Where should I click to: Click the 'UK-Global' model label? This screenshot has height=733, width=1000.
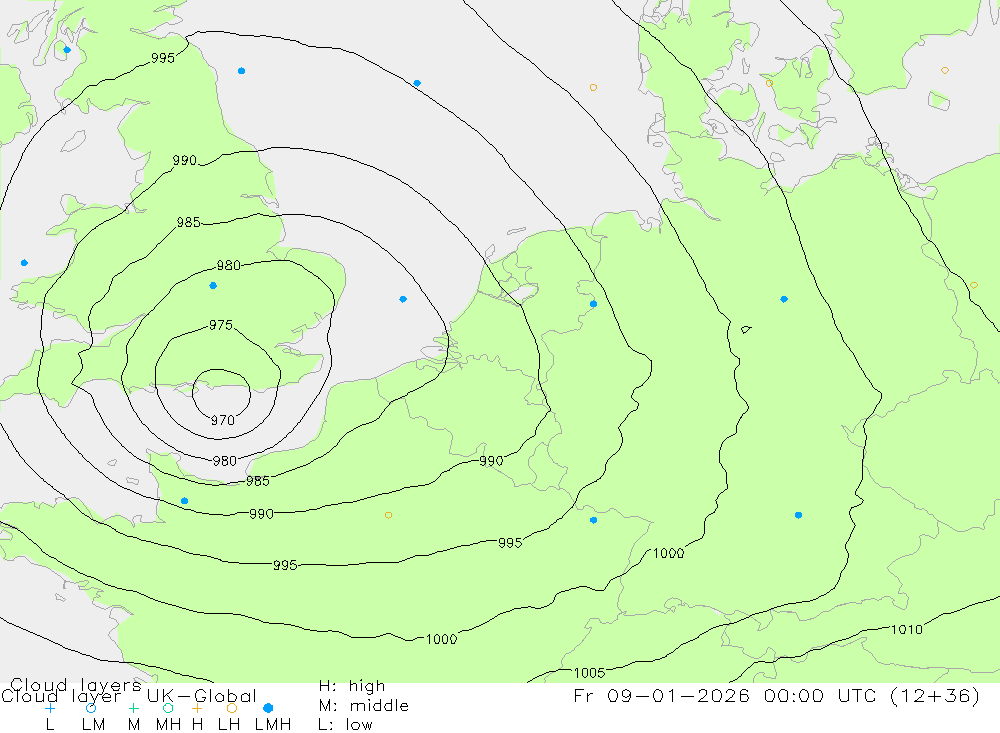point(202,696)
